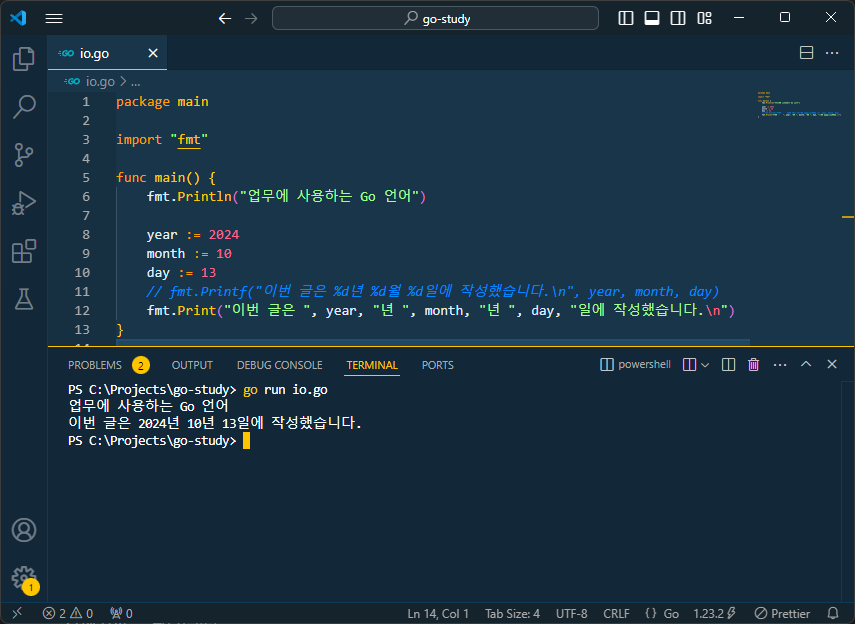Kill terminal with trash icon
855x624 pixels.
pos(753,365)
